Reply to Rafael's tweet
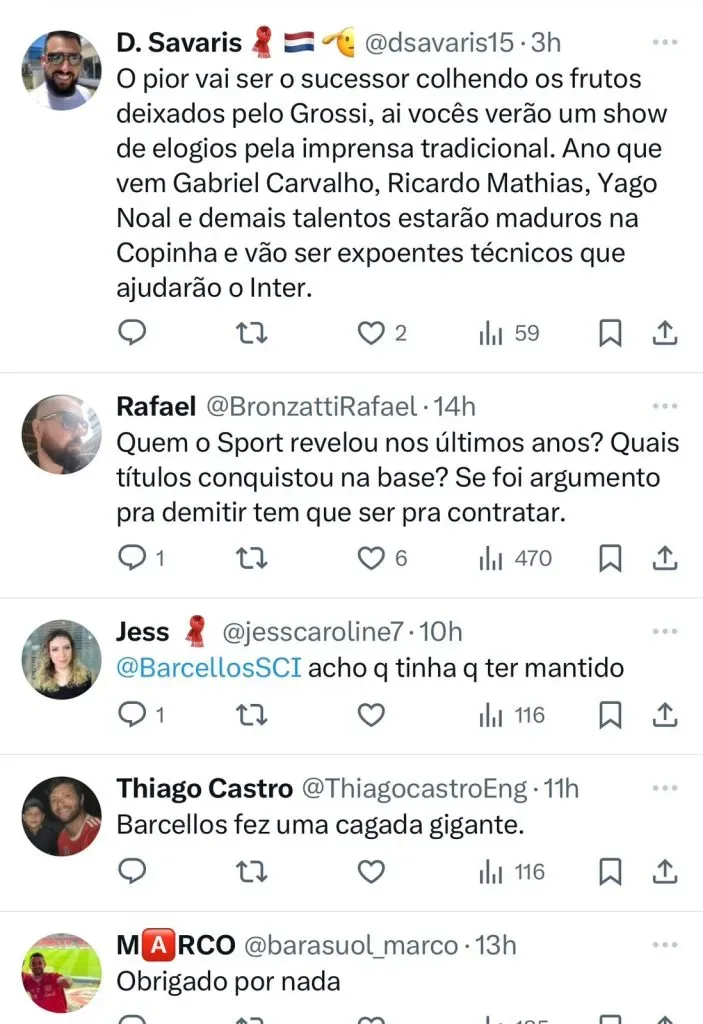 tap(132, 558)
